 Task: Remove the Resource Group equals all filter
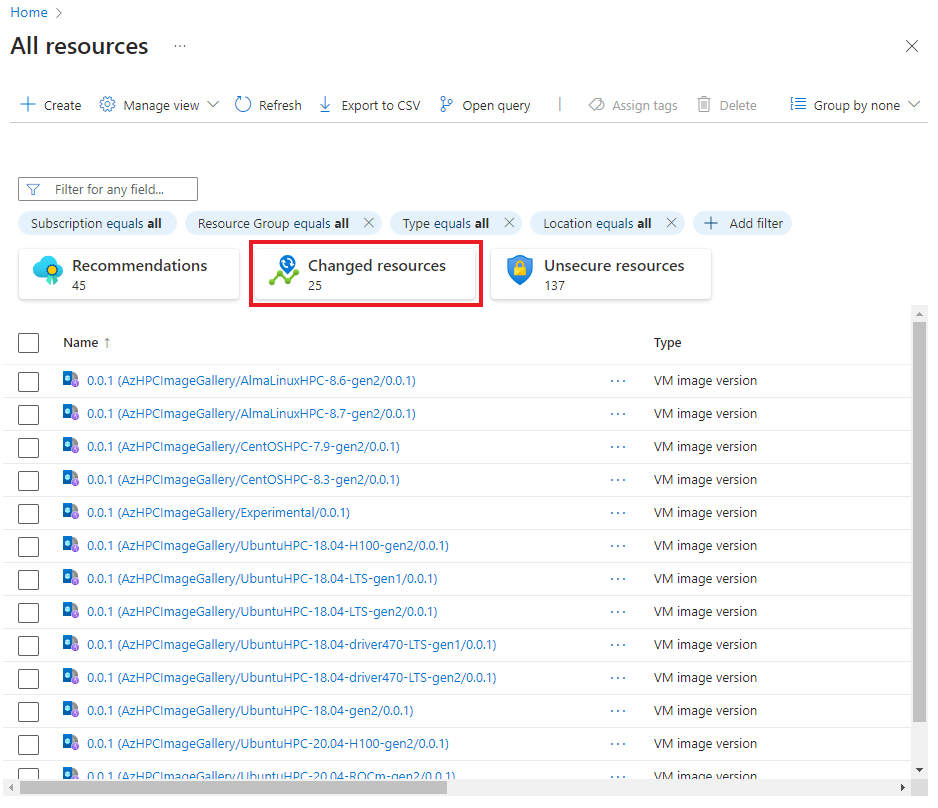(x=369, y=222)
